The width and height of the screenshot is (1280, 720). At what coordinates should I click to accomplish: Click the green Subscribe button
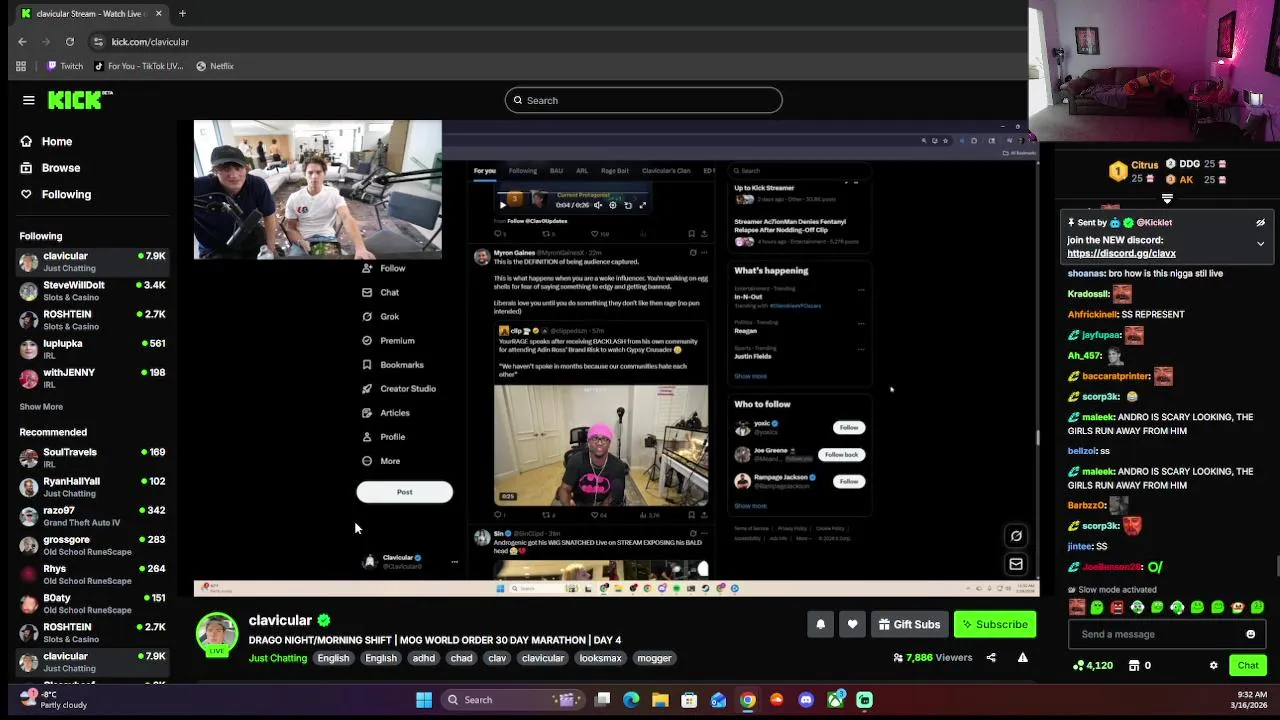point(995,624)
